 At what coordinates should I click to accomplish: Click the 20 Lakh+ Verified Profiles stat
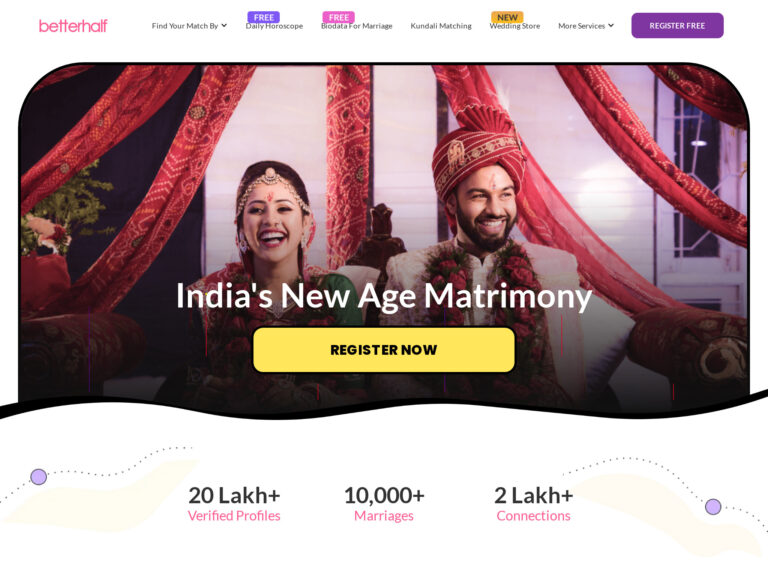(234, 504)
